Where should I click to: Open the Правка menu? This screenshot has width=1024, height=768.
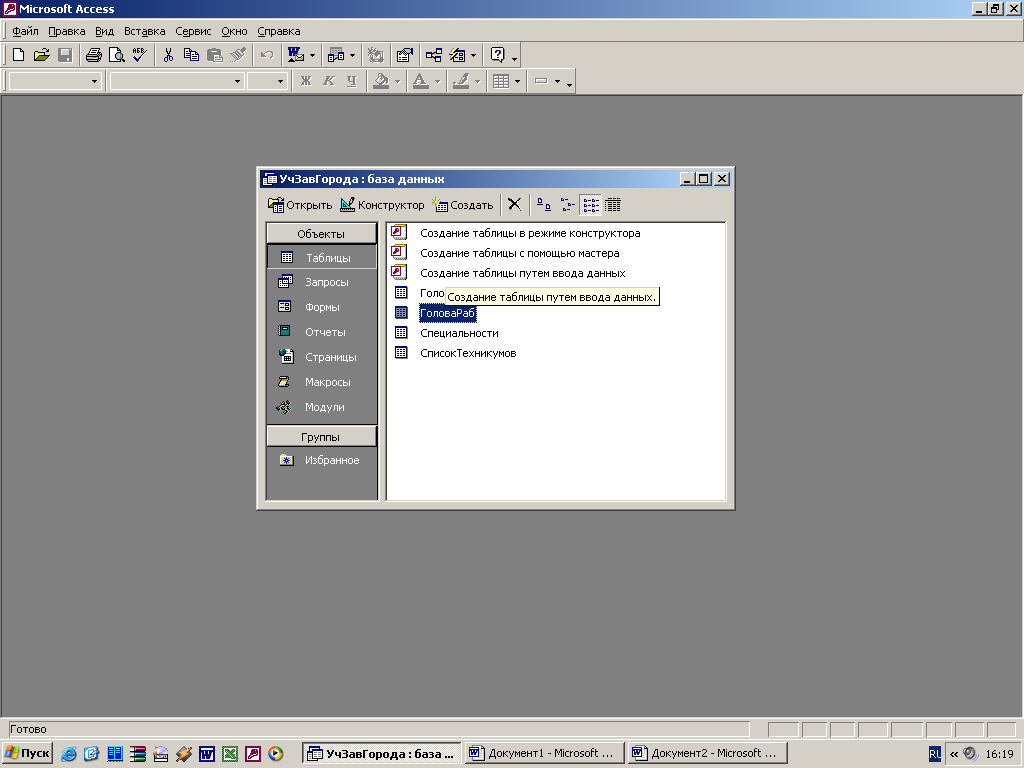[x=67, y=31]
